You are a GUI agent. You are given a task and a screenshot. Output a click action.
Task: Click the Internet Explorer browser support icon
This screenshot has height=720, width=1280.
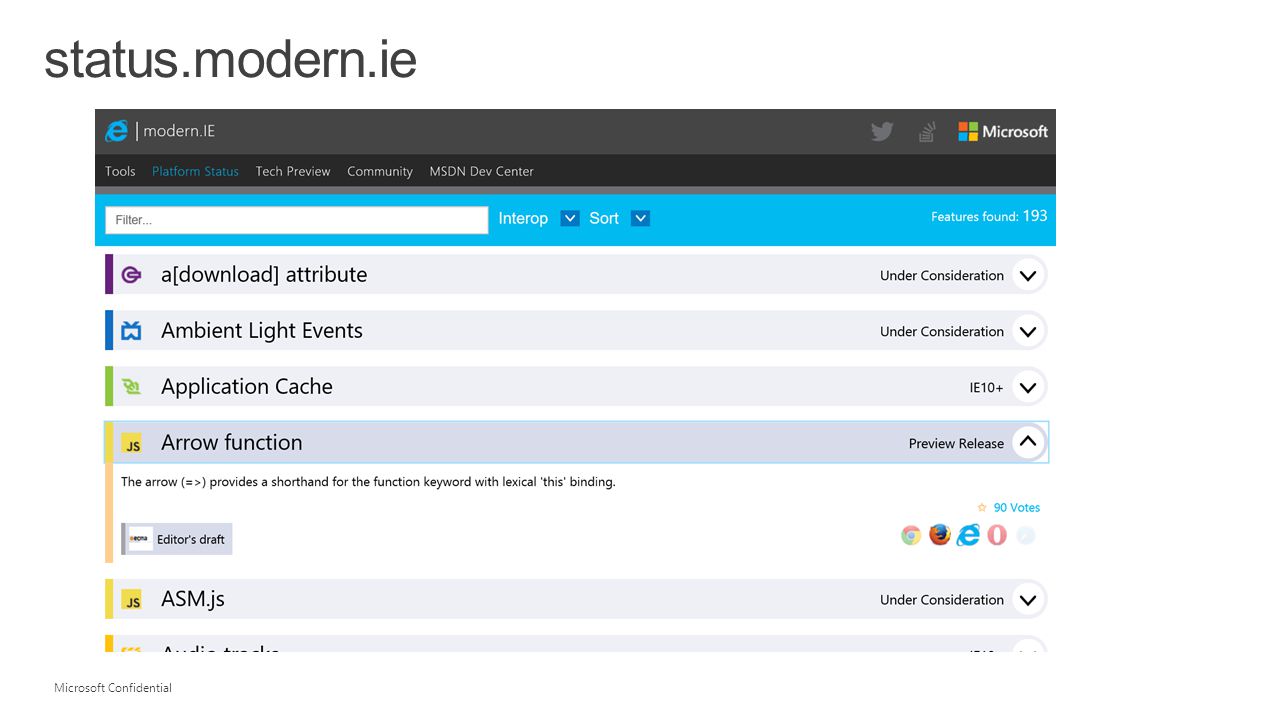tap(968, 535)
